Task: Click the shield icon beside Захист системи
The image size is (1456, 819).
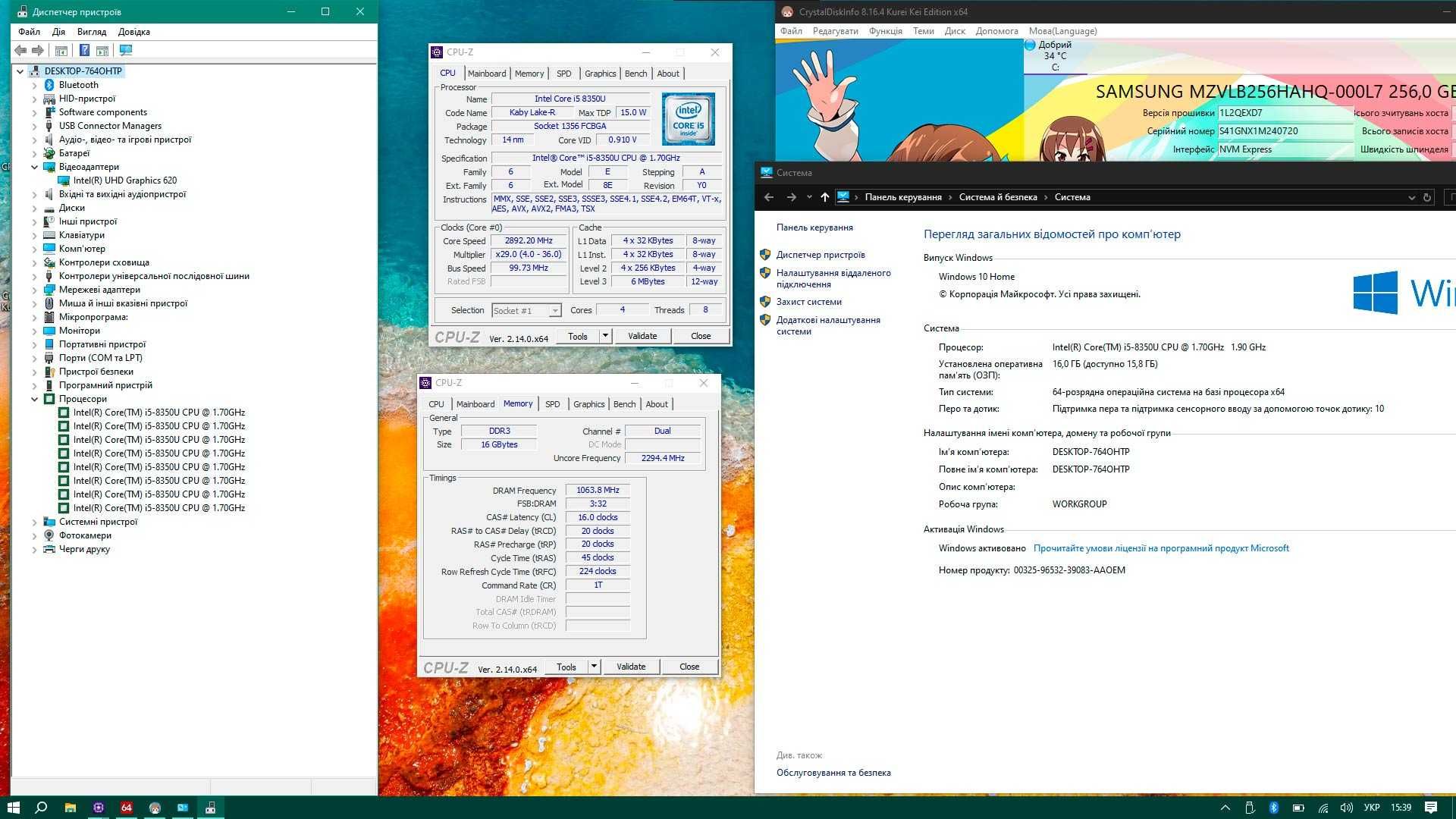Action: (765, 302)
